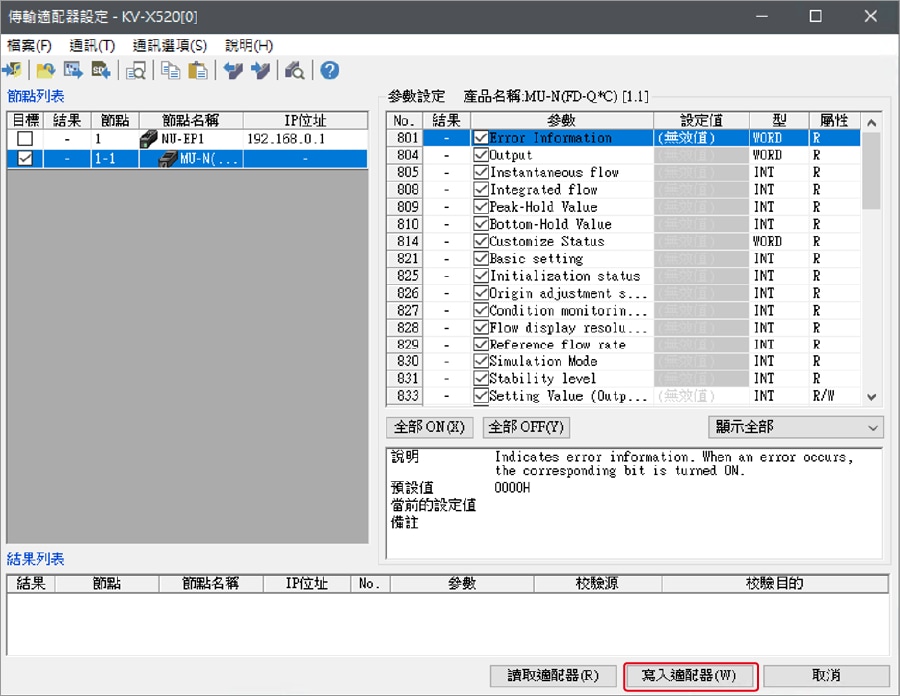The width and height of the screenshot is (900, 696).
Task: Click the search adapter magnifier icon
Action: (x=295, y=70)
